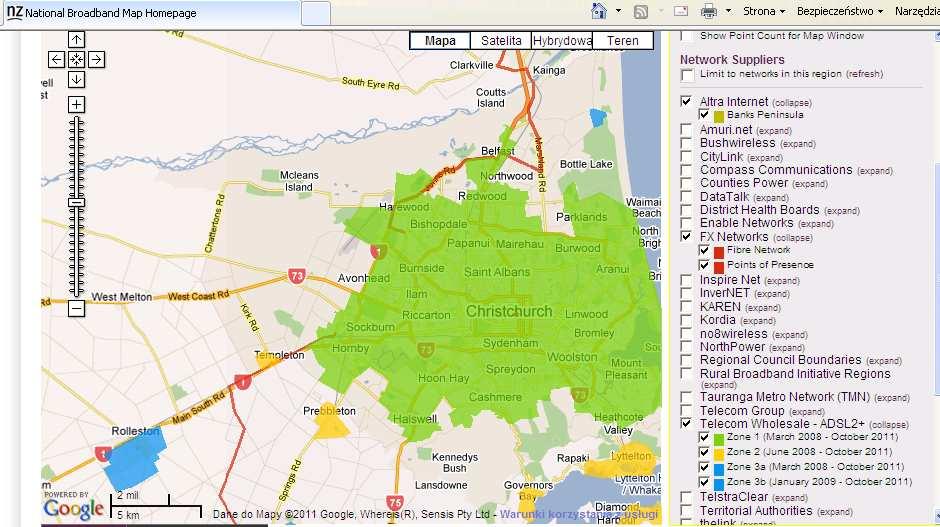Image resolution: width=940 pixels, height=527 pixels.
Task: Uncheck Zone 3a (March 2008 - October 2011)
Action: (x=704, y=467)
